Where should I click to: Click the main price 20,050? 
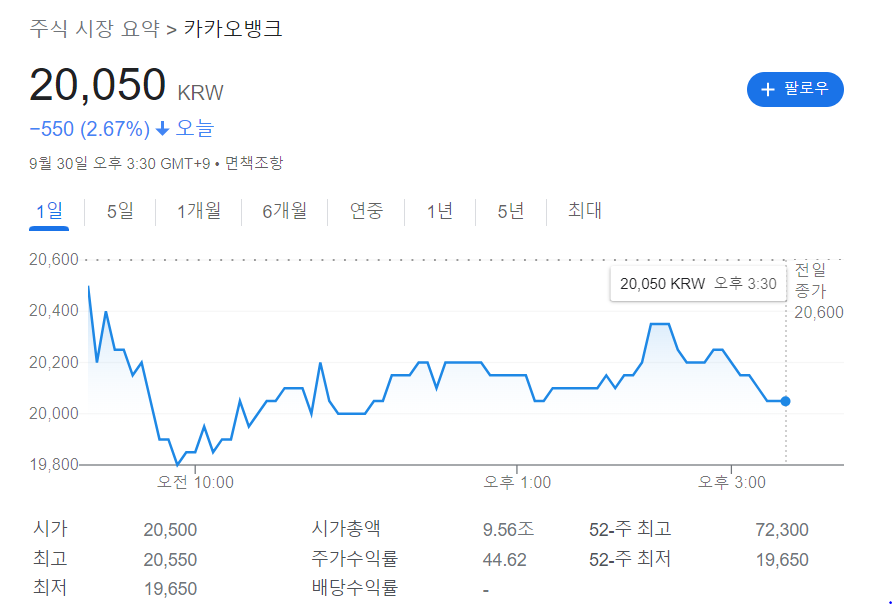(x=97, y=85)
